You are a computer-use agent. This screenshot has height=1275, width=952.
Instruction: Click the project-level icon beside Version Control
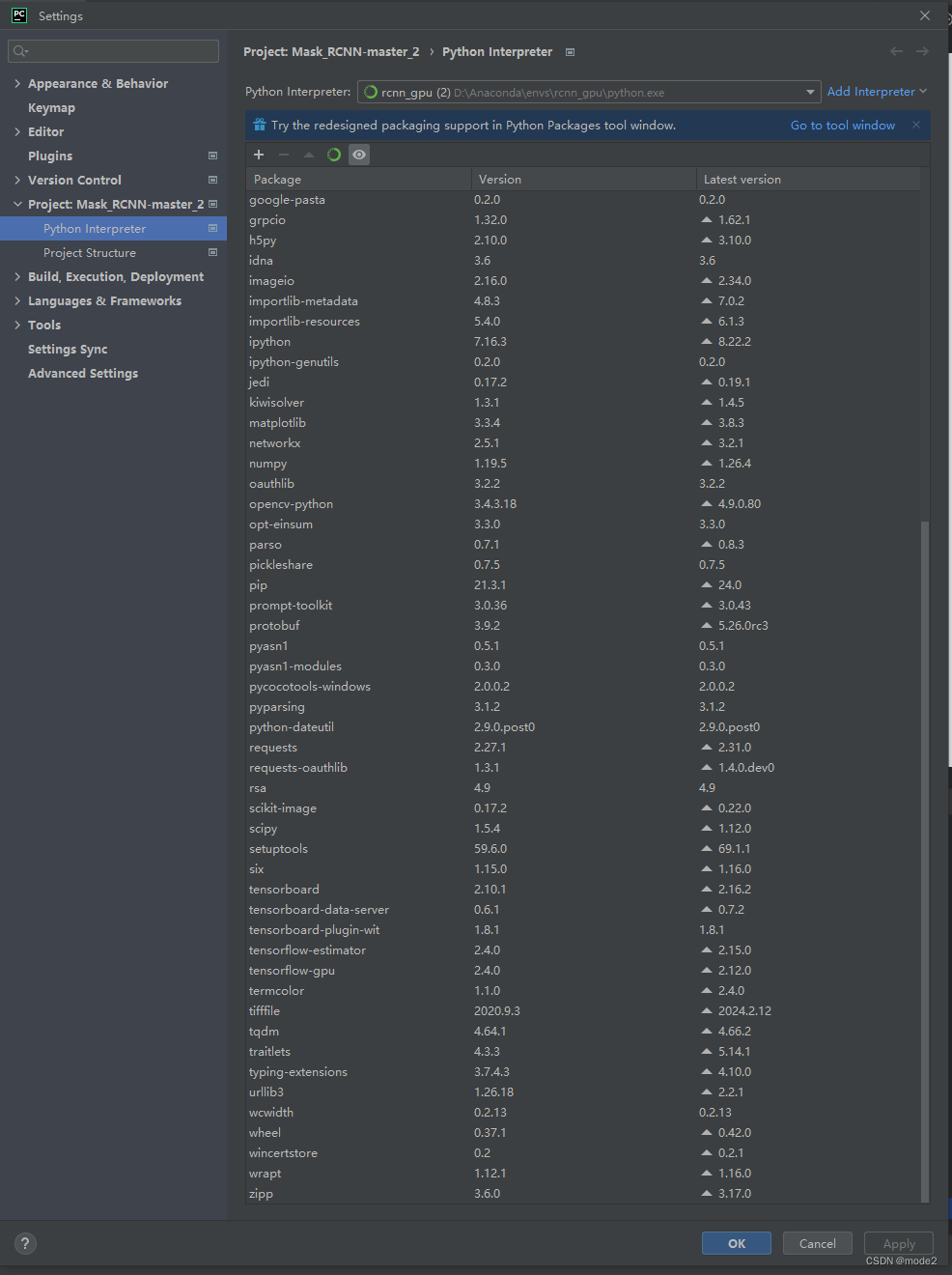212,180
